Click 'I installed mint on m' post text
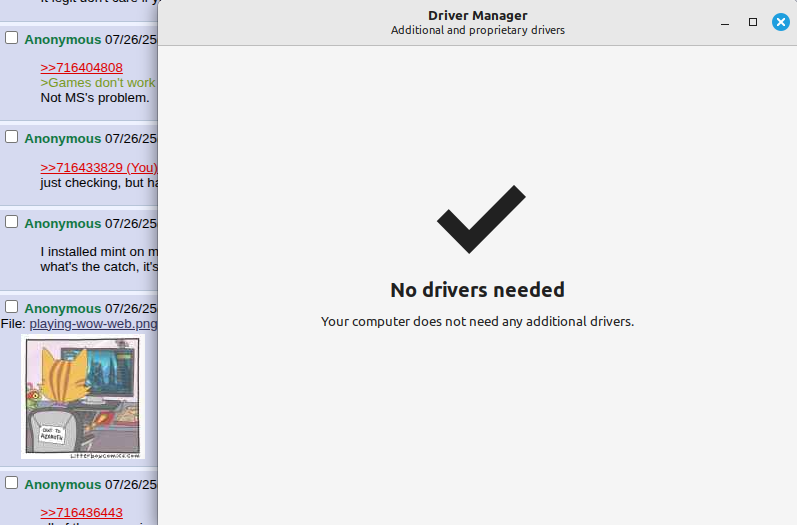 (99, 252)
